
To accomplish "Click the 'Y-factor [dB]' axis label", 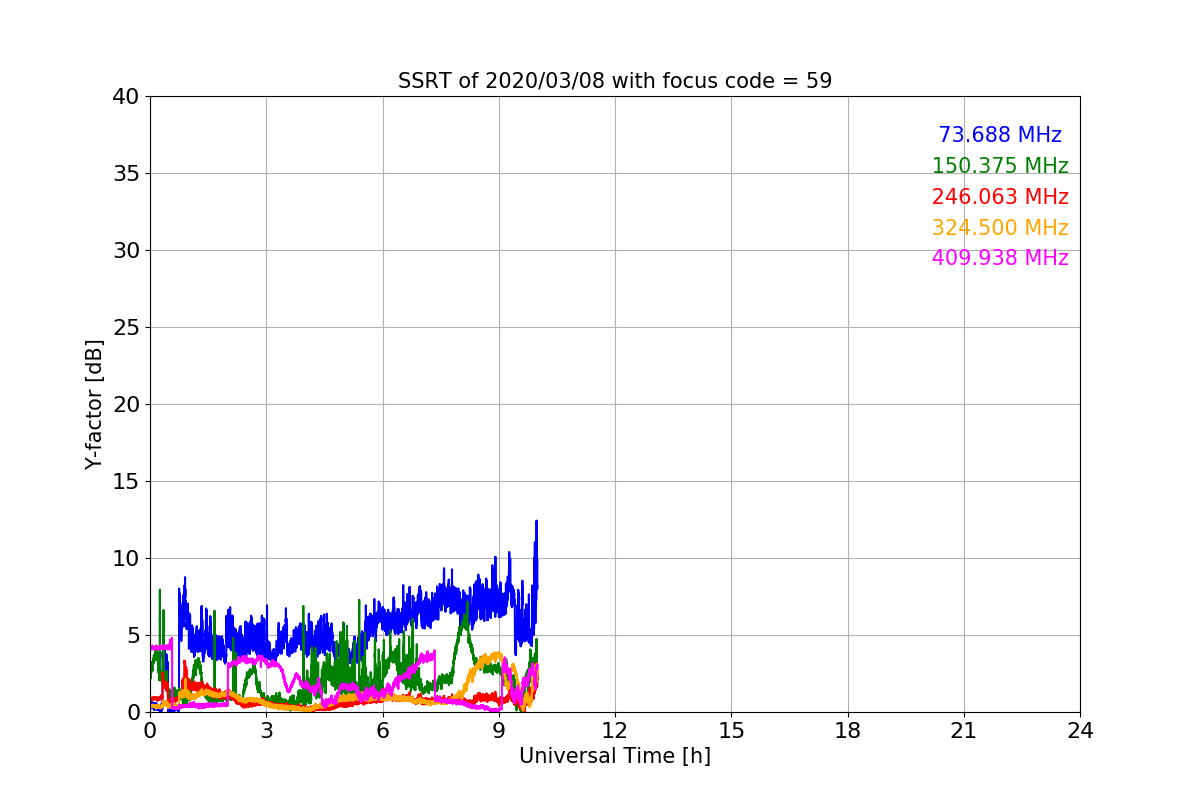I will [x=94, y=404].
